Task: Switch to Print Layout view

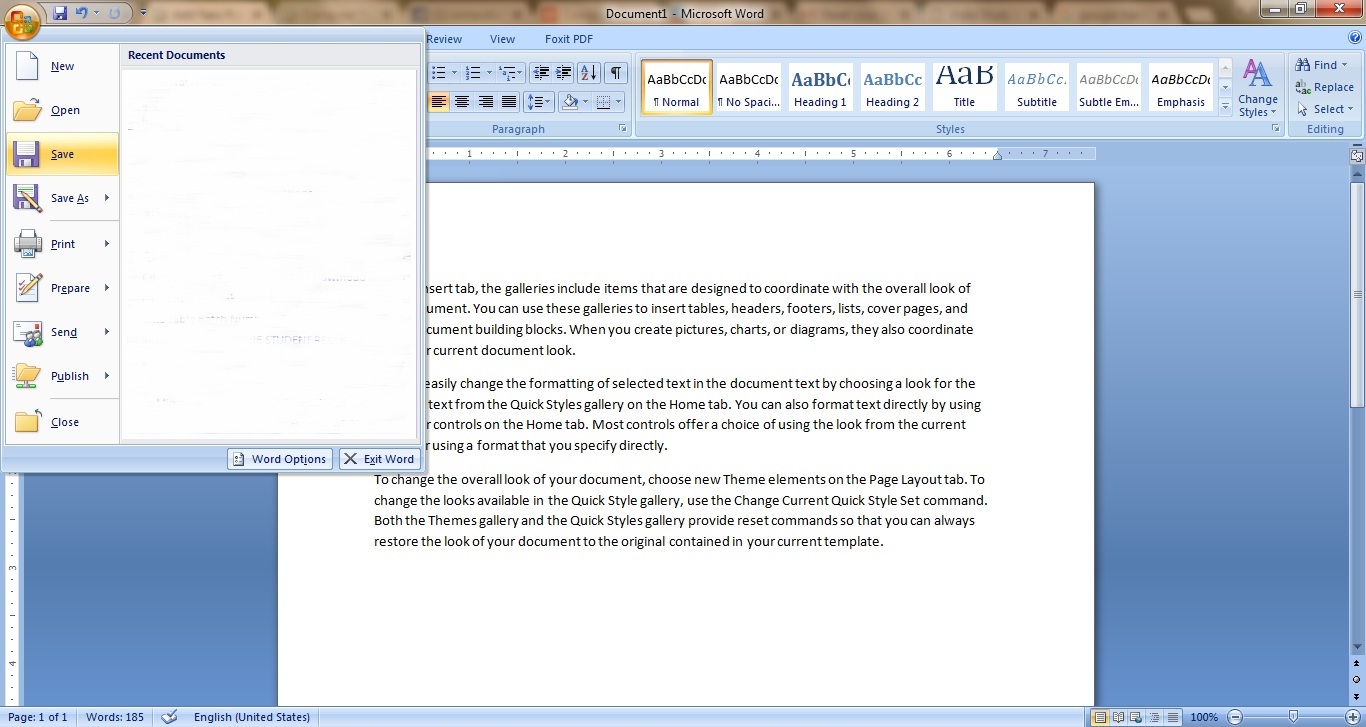Action: [x=1100, y=717]
